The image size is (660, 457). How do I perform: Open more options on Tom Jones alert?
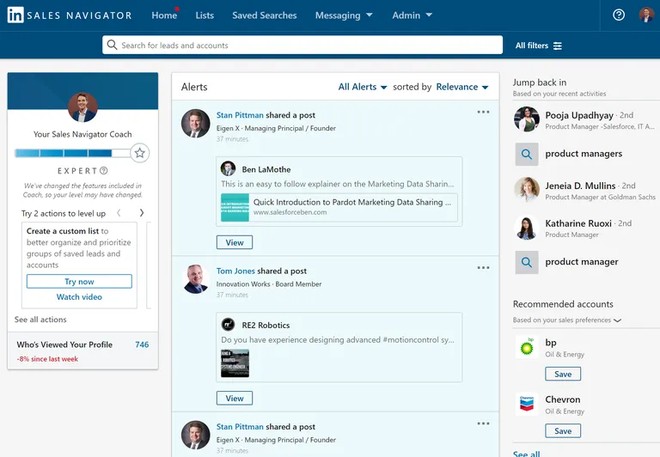483,268
